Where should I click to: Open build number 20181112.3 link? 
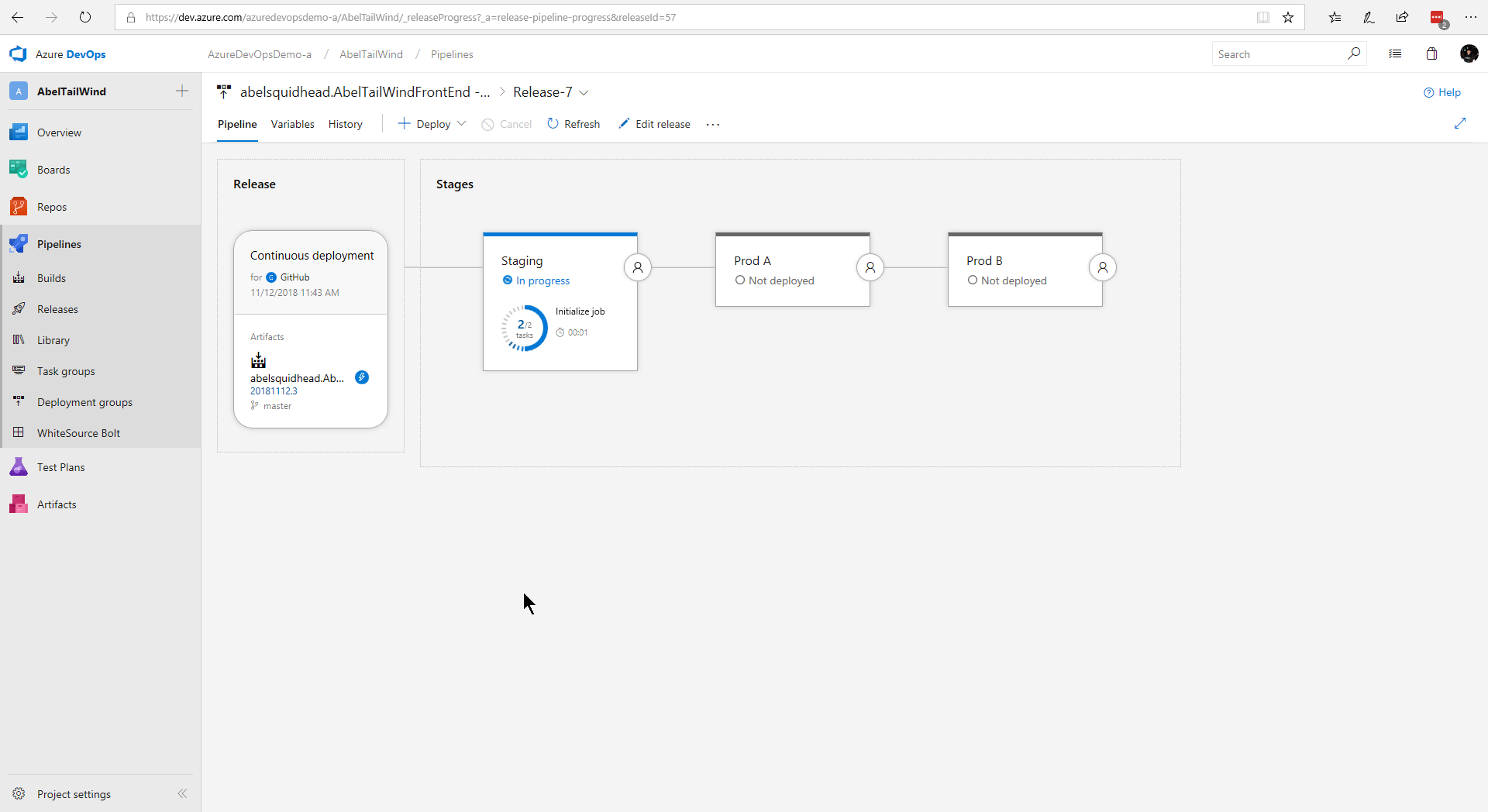point(274,391)
